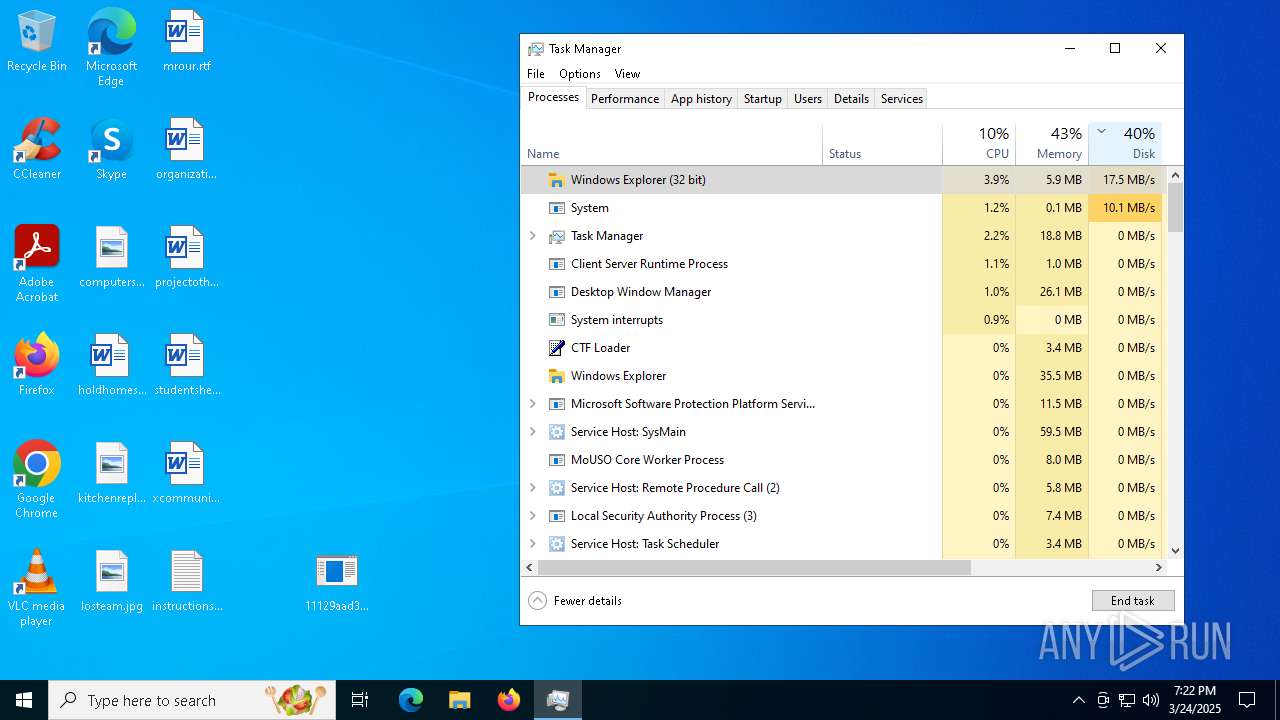
Task: Expand Local Security Authority Process group
Action: tap(533, 516)
